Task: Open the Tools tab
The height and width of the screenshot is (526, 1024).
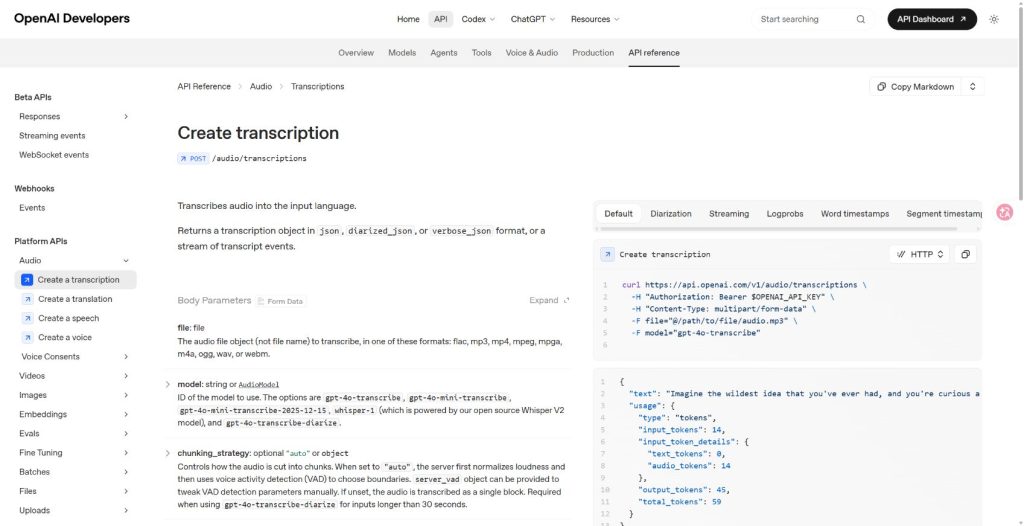Action: (481, 53)
